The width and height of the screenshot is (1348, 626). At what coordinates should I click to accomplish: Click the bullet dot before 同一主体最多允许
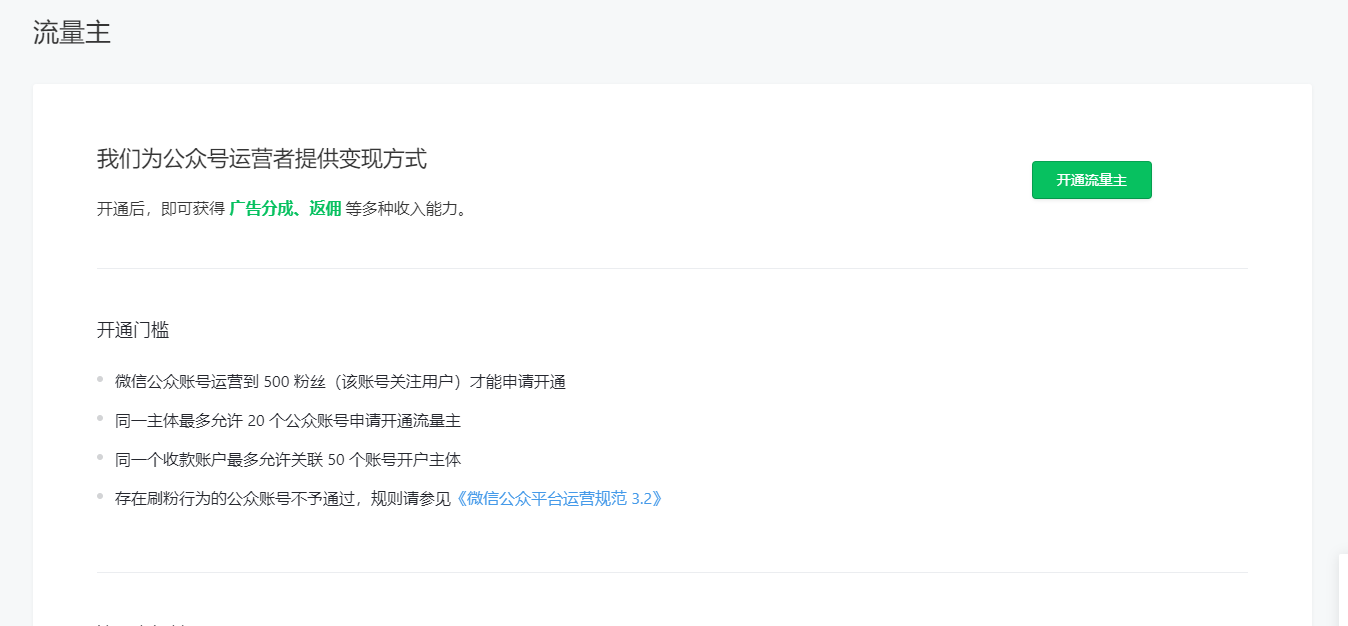[x=100, y=418]
